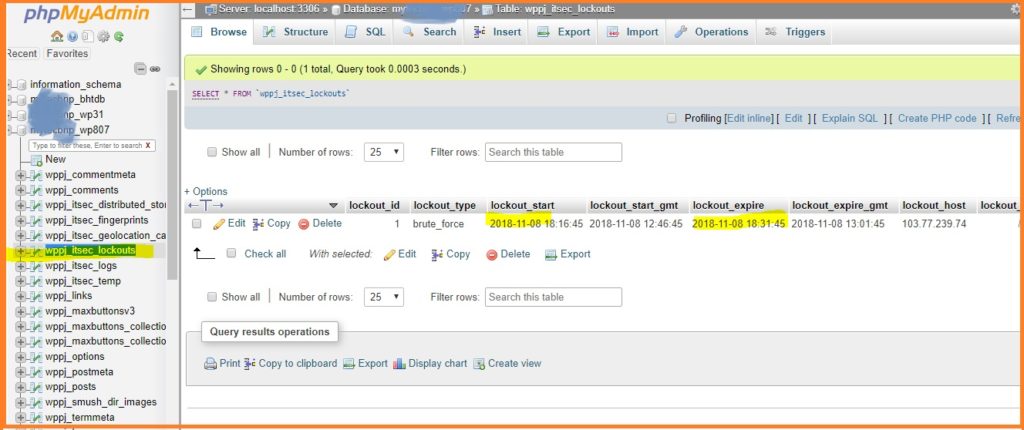
Task: Toggle the row 1 selection checkbox
Action: pyautogui.click(x=197, y=223)
